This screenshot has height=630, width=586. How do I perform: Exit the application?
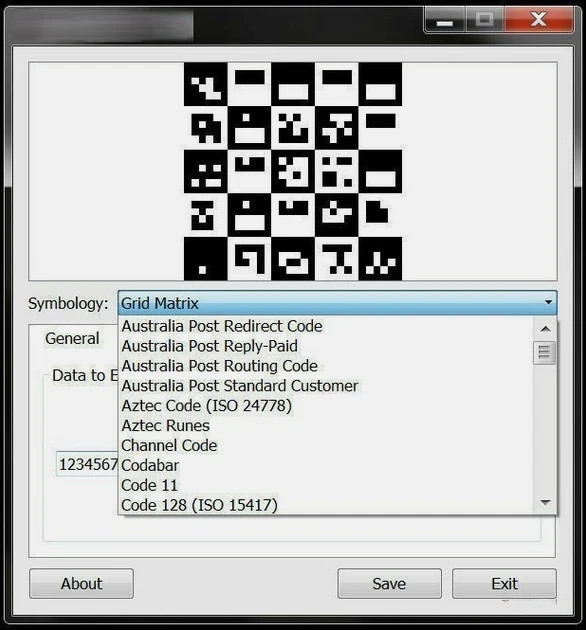point(504,583)
